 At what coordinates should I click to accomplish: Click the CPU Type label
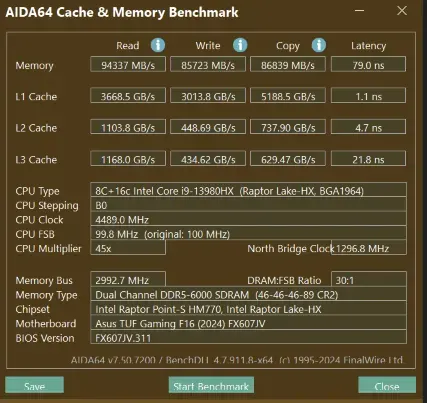[37, 191]
